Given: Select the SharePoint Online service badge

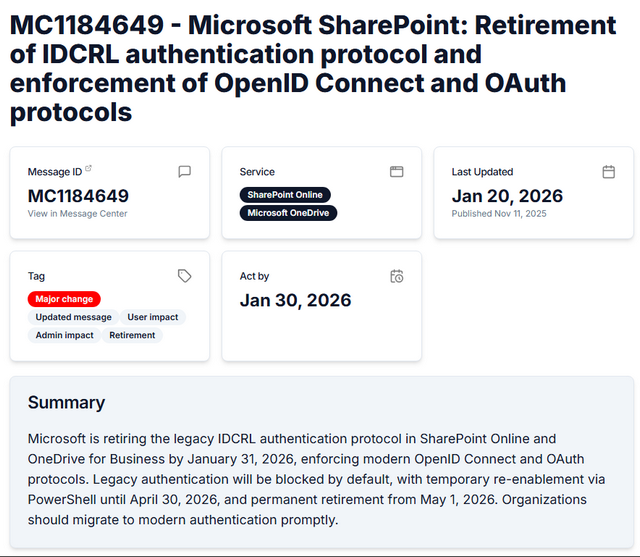Looking at the screenshot, I should 285,195.
